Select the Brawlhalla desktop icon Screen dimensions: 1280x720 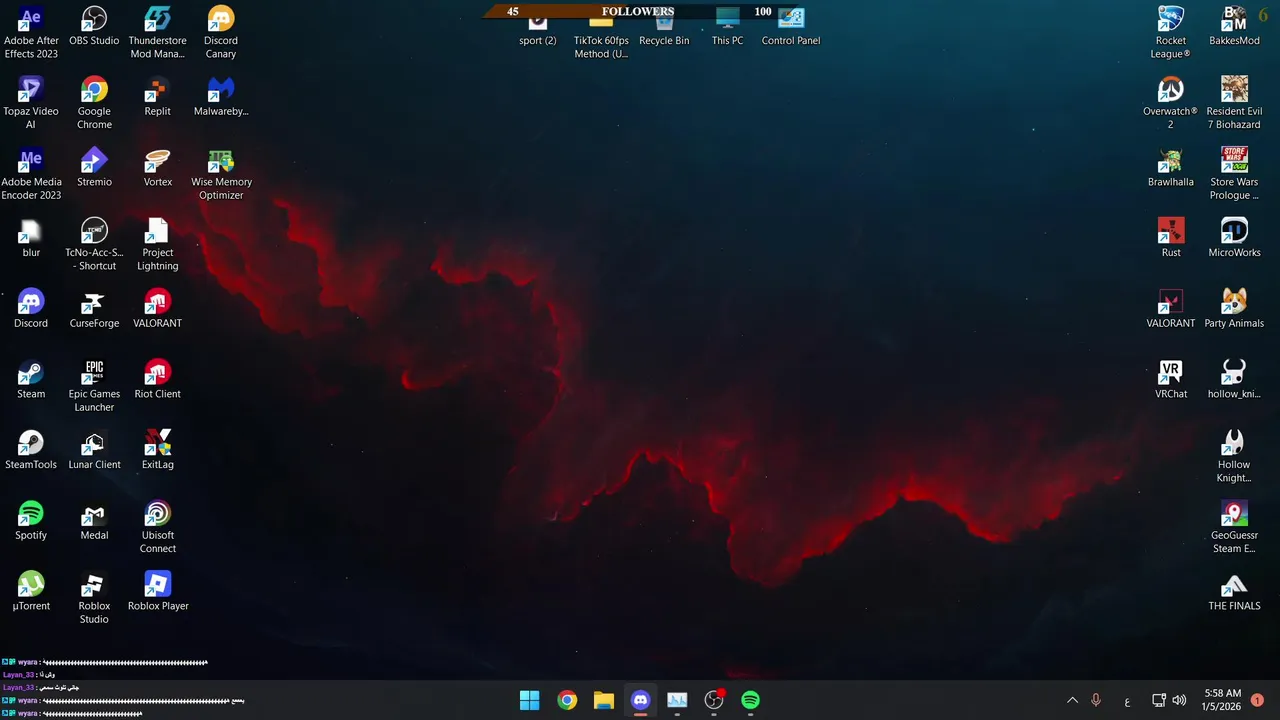point(1171,167)
